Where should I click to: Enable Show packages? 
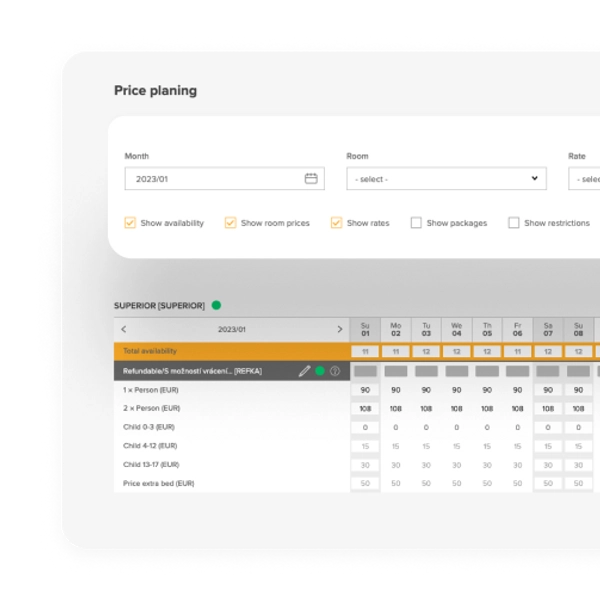[416, 223]
